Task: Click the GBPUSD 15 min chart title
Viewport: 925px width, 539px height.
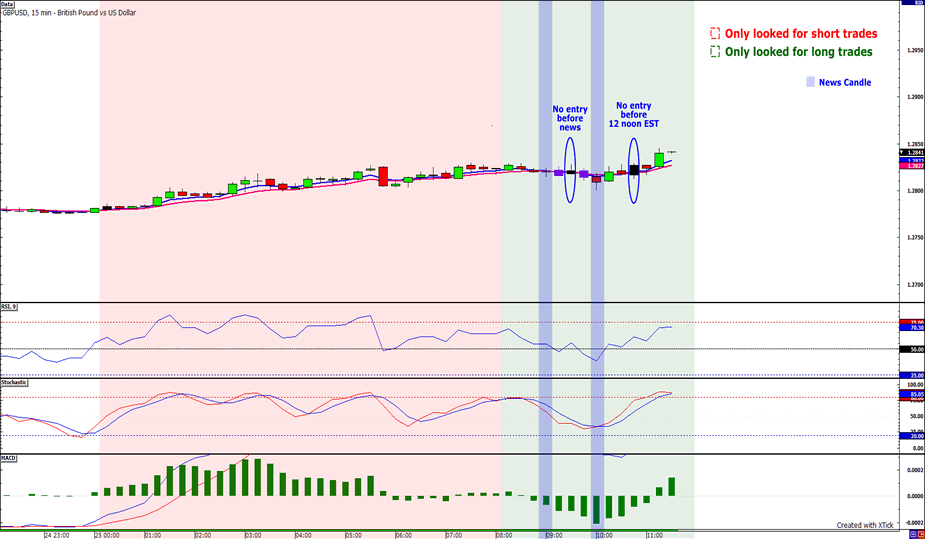Action: point(68,12)
